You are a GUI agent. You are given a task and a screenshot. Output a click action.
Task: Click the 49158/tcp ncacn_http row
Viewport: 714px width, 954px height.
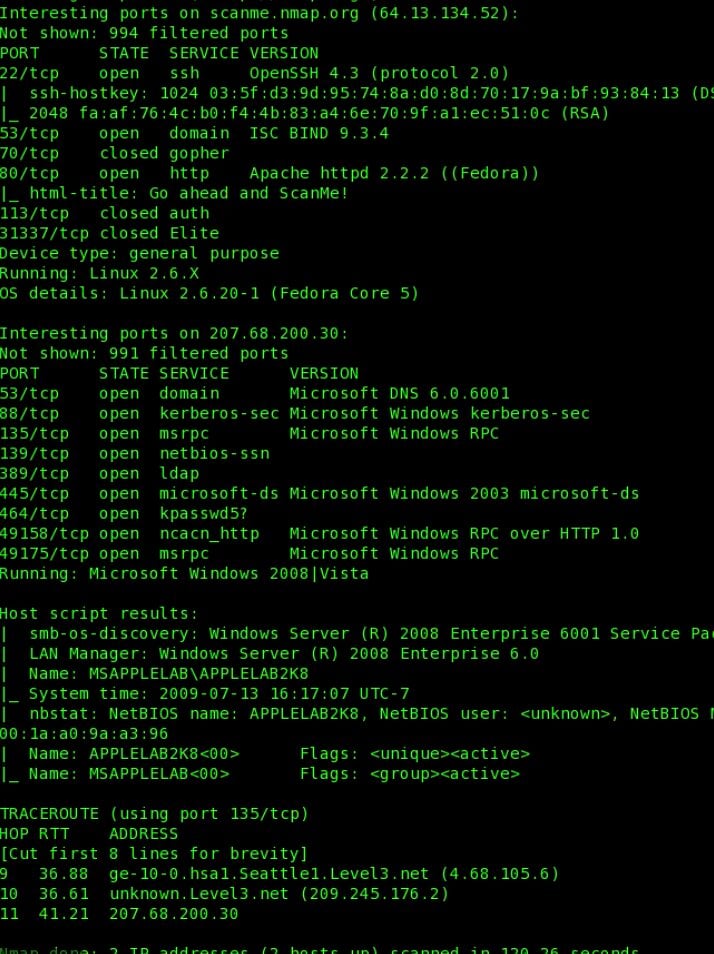(319, 534)
